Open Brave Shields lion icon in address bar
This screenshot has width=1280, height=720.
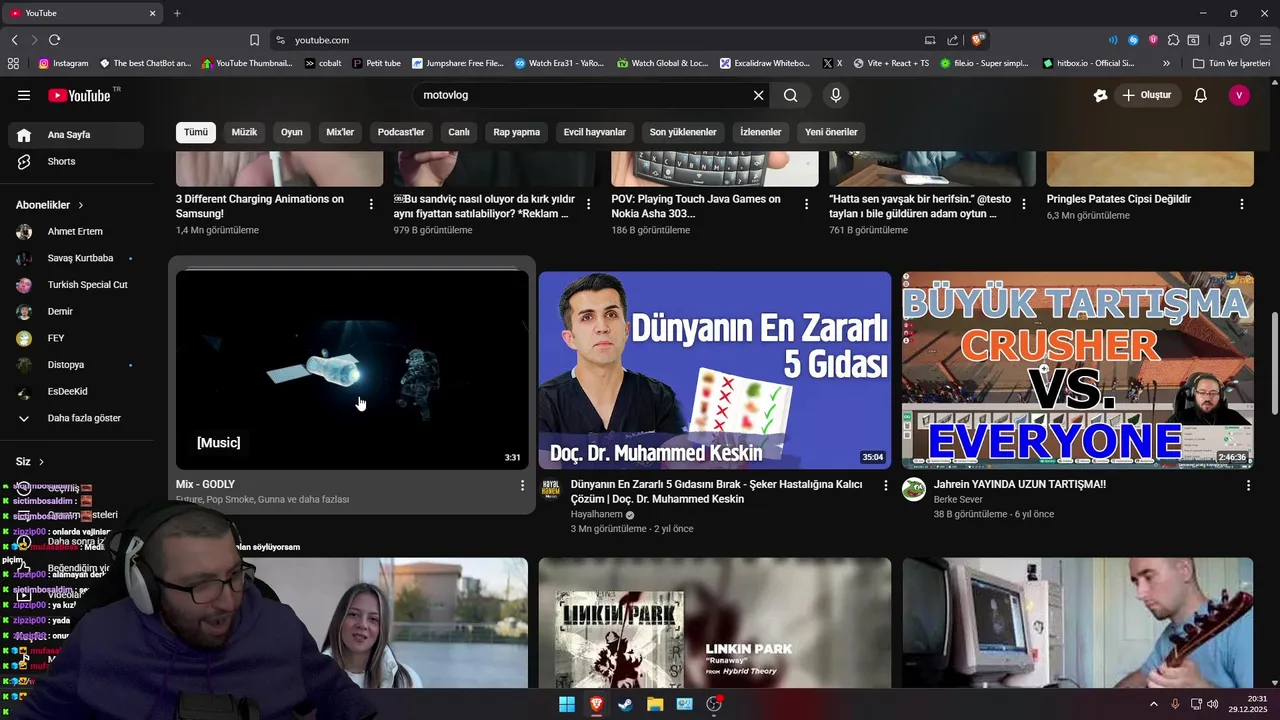pos(978,40)
